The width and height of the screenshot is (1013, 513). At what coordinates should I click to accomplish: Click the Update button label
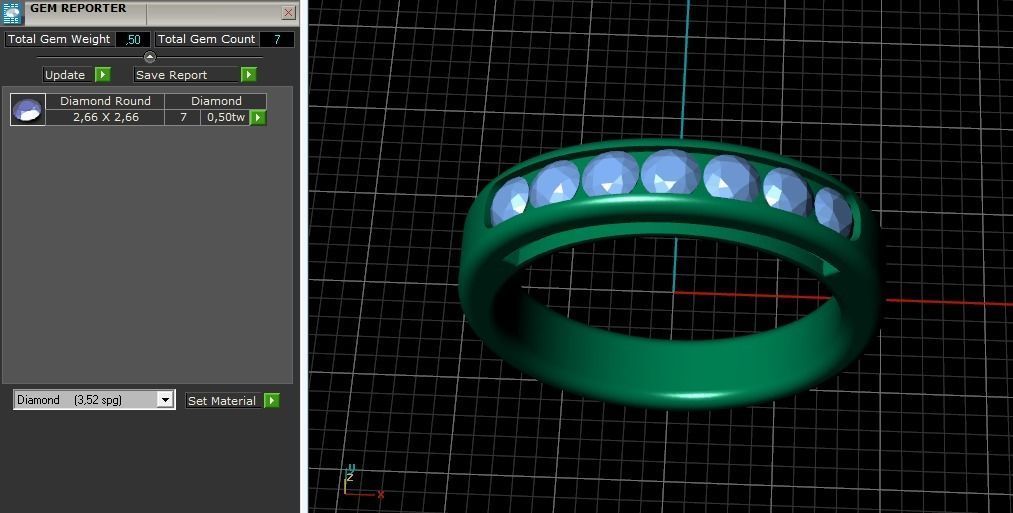click(65, 75)
